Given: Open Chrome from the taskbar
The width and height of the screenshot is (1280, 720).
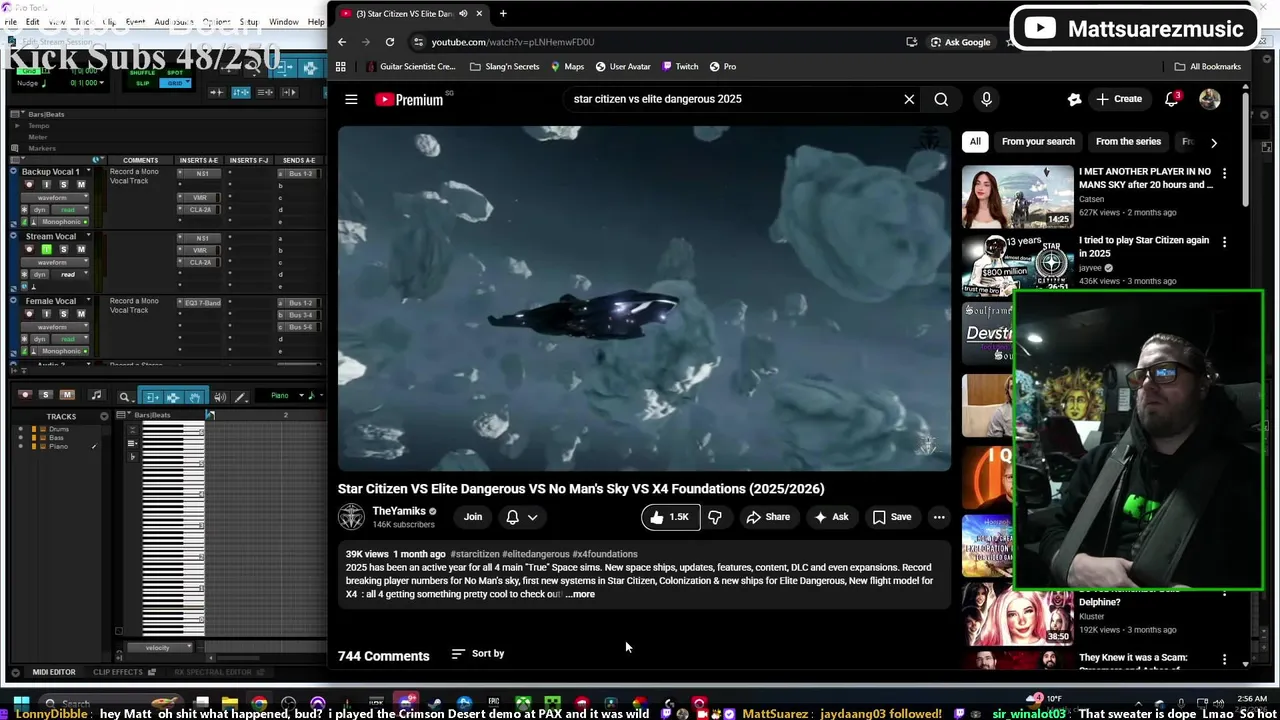Looking at the screenshot, I should [x=259, y=703].
